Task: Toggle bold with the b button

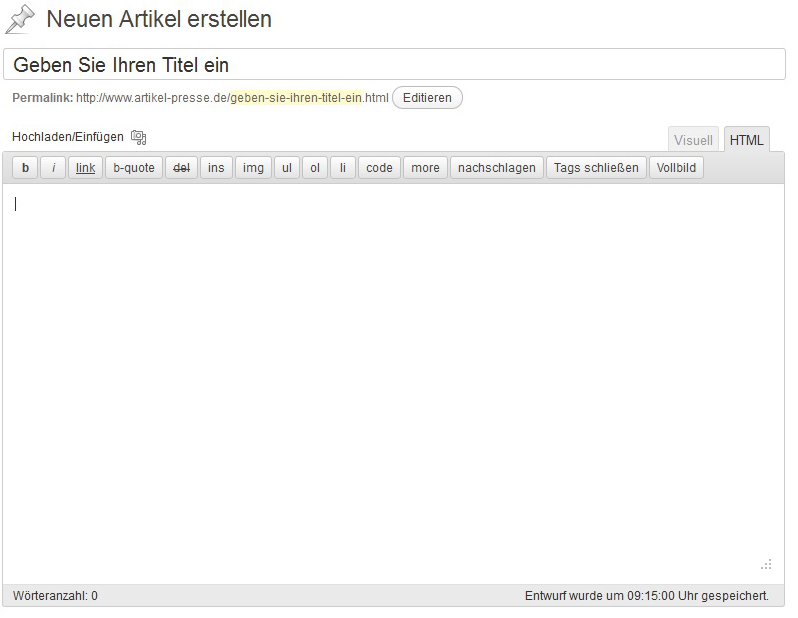Action: pos(25,168)
